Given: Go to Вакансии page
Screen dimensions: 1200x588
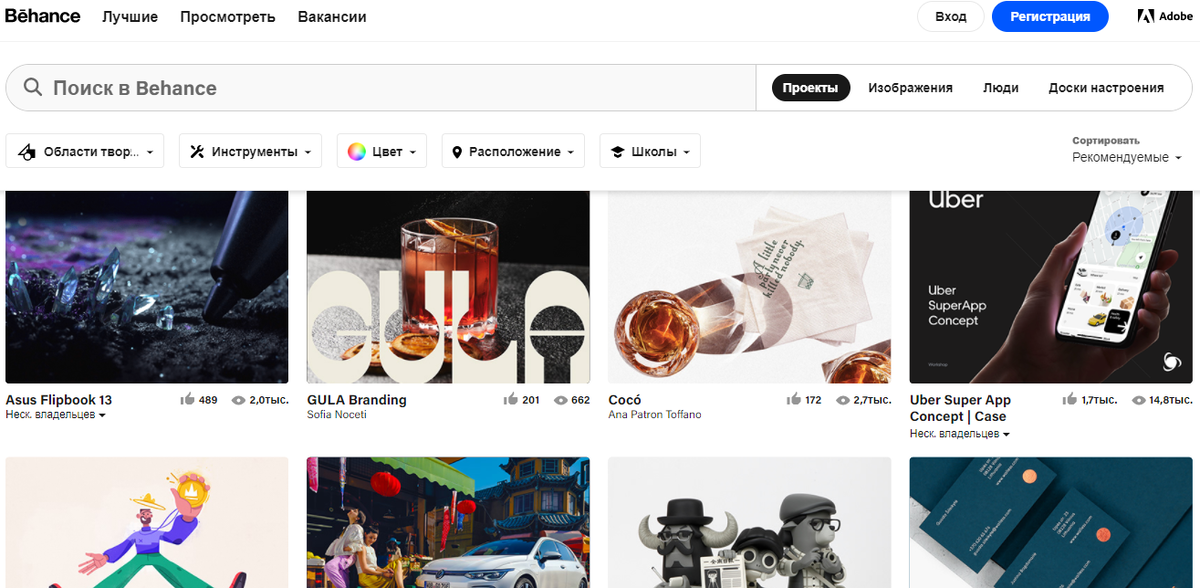Looking at the screenshot, I should click(332, 17).
